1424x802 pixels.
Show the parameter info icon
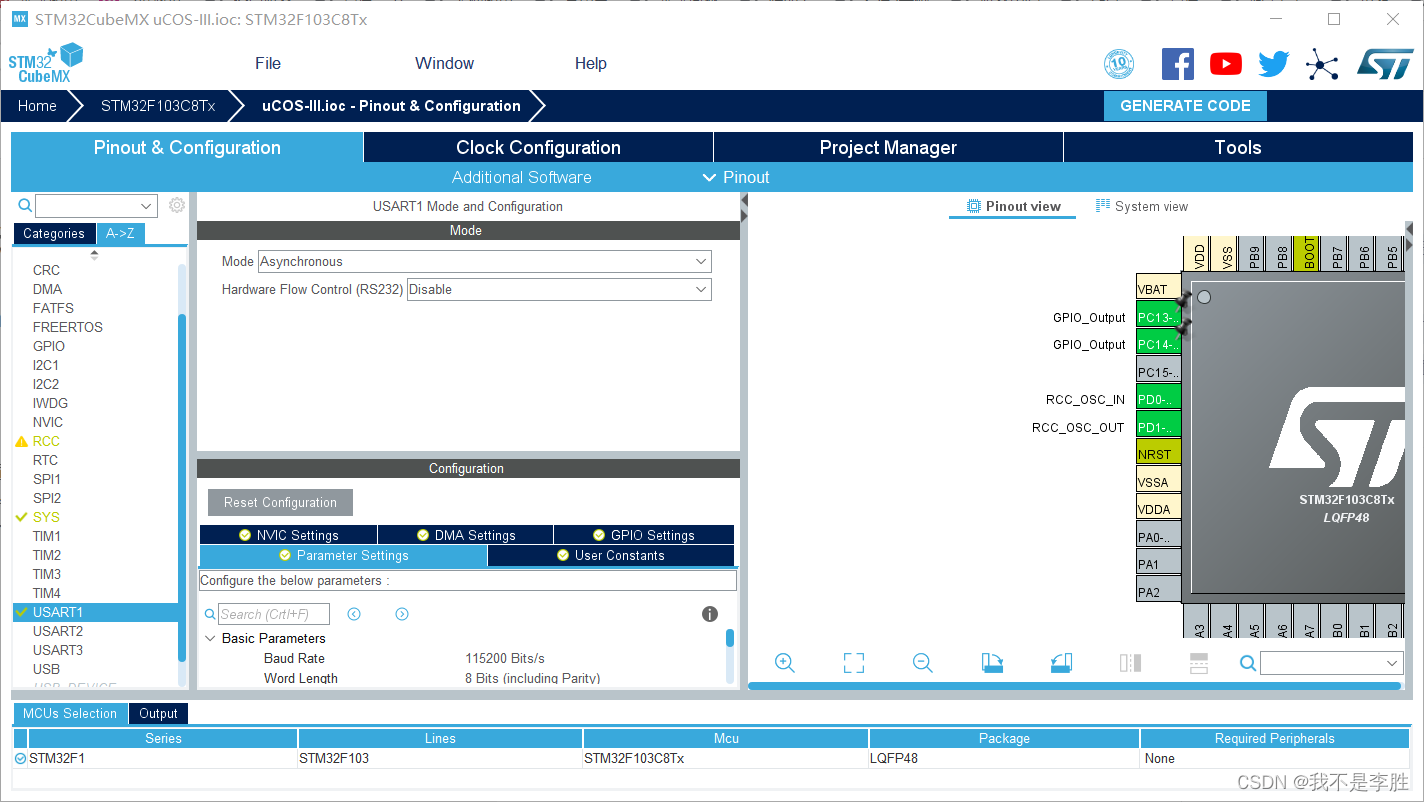(710, 614)
